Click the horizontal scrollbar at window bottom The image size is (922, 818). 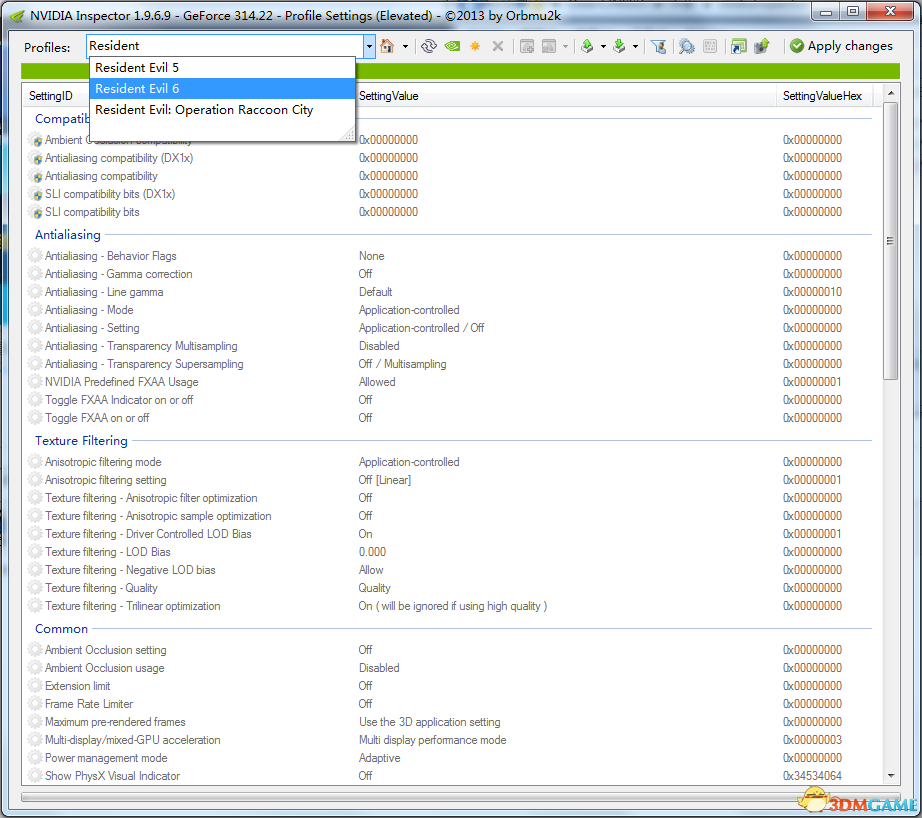[x=460, y=797]
